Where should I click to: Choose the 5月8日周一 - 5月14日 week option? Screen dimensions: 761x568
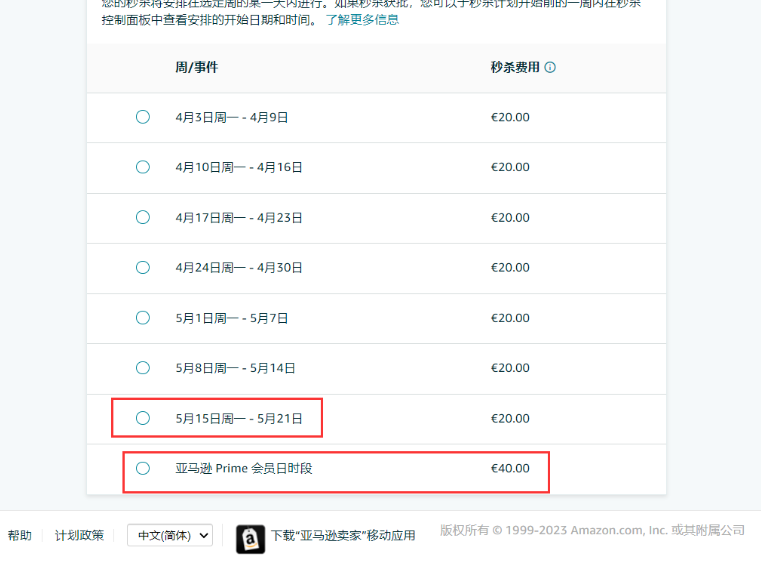143,368
